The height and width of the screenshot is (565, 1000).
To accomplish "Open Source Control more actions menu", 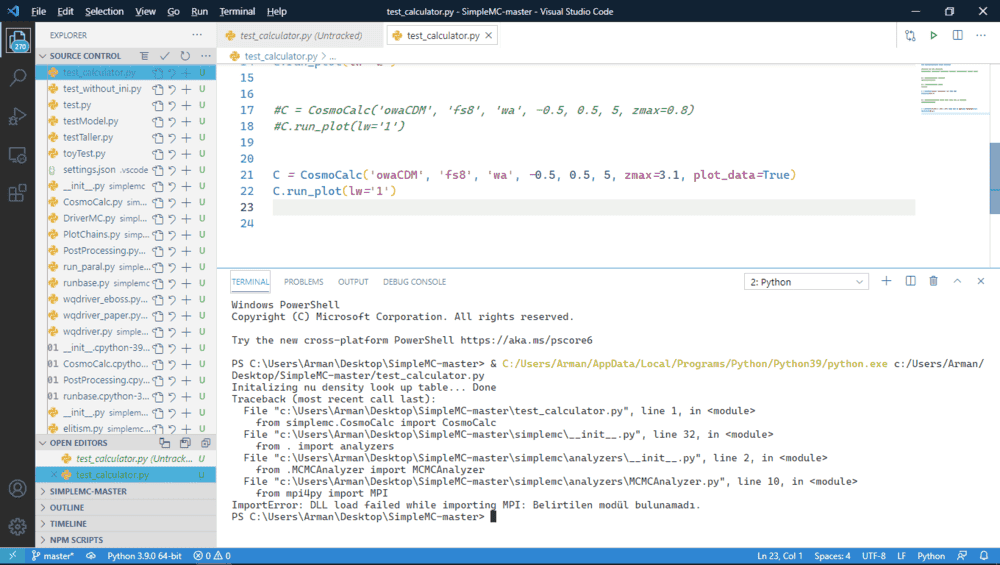I will [205, 56].
